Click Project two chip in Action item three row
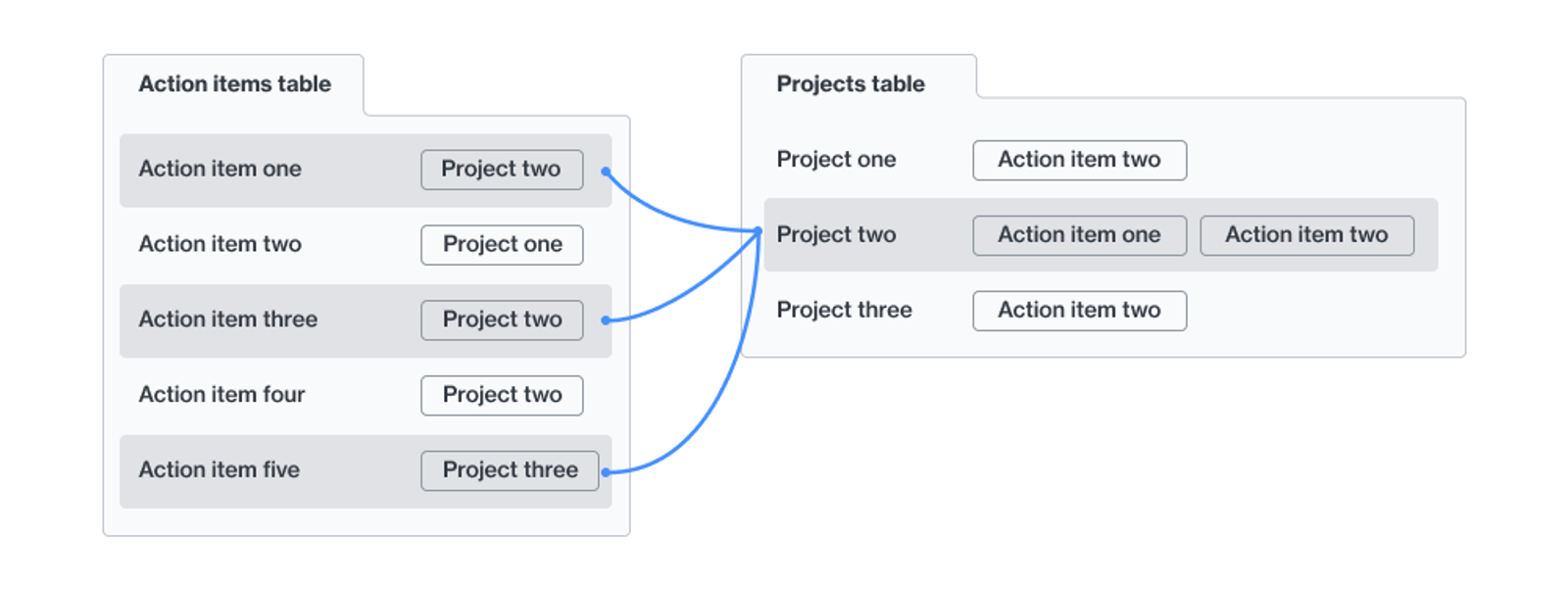The image size is (1568, 591). 502,320
